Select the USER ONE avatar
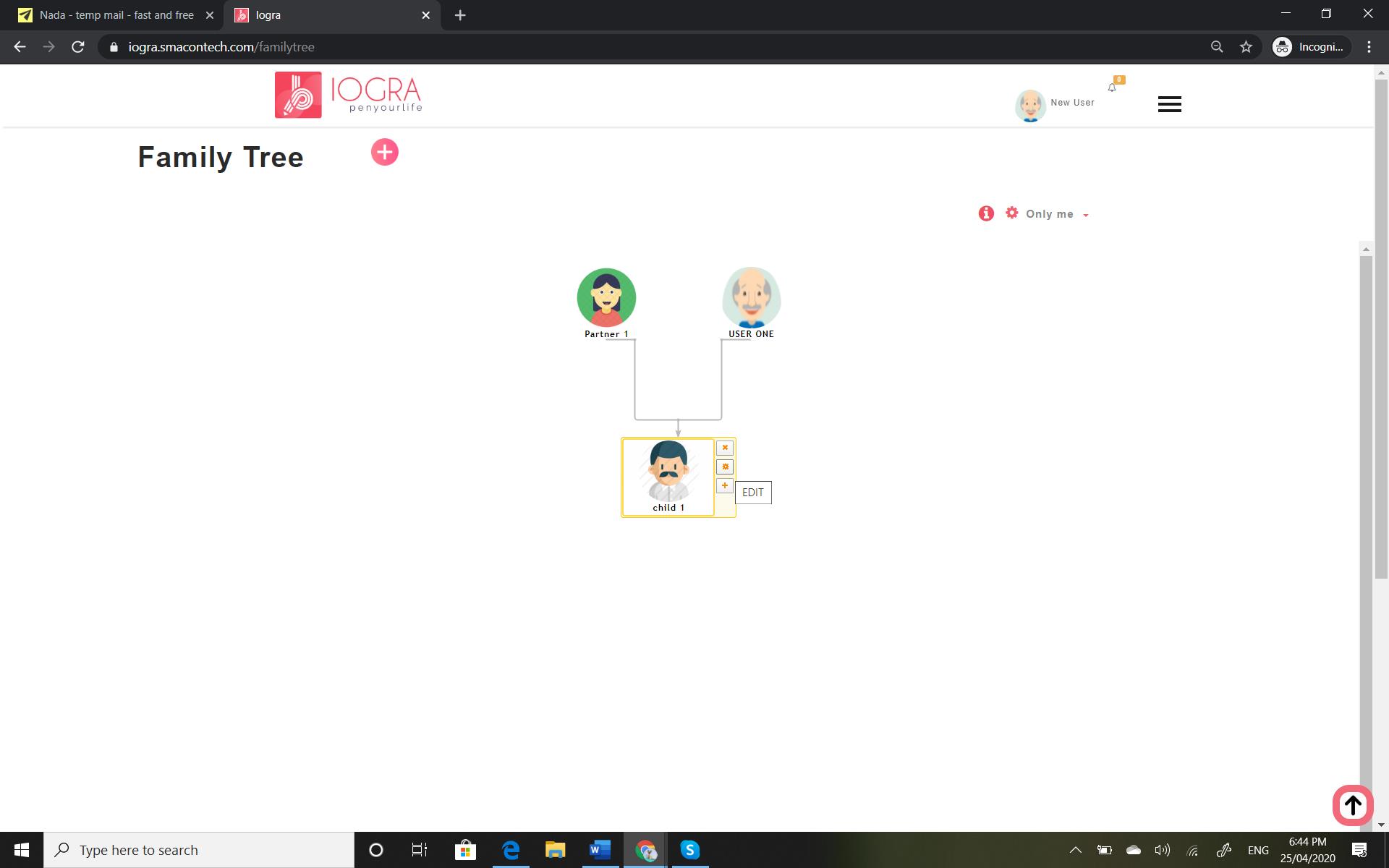Screen dimensions: 1389x868 click(x=751, y=298)
